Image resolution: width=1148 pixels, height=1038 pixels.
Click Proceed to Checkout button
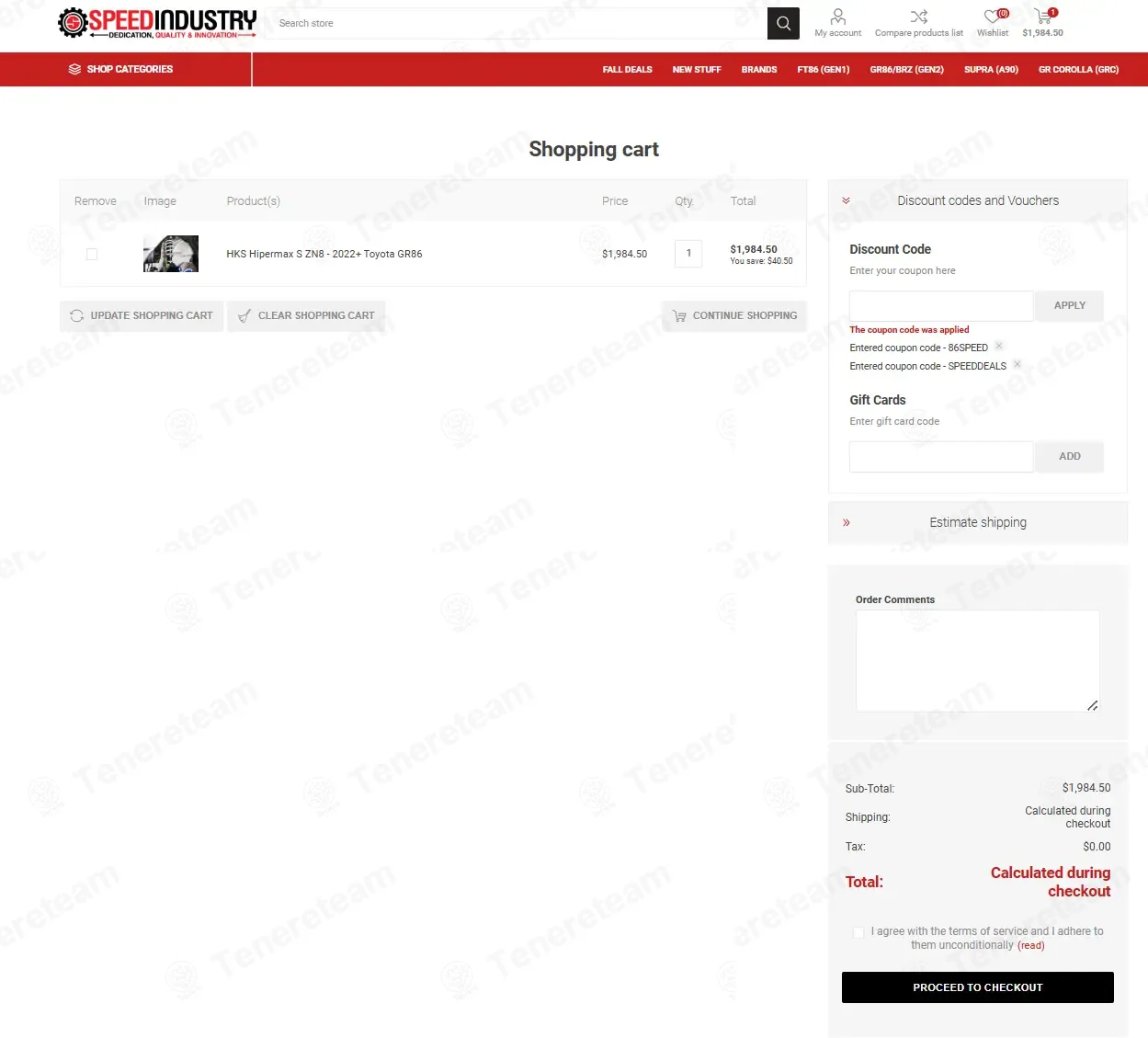point(978,987)
